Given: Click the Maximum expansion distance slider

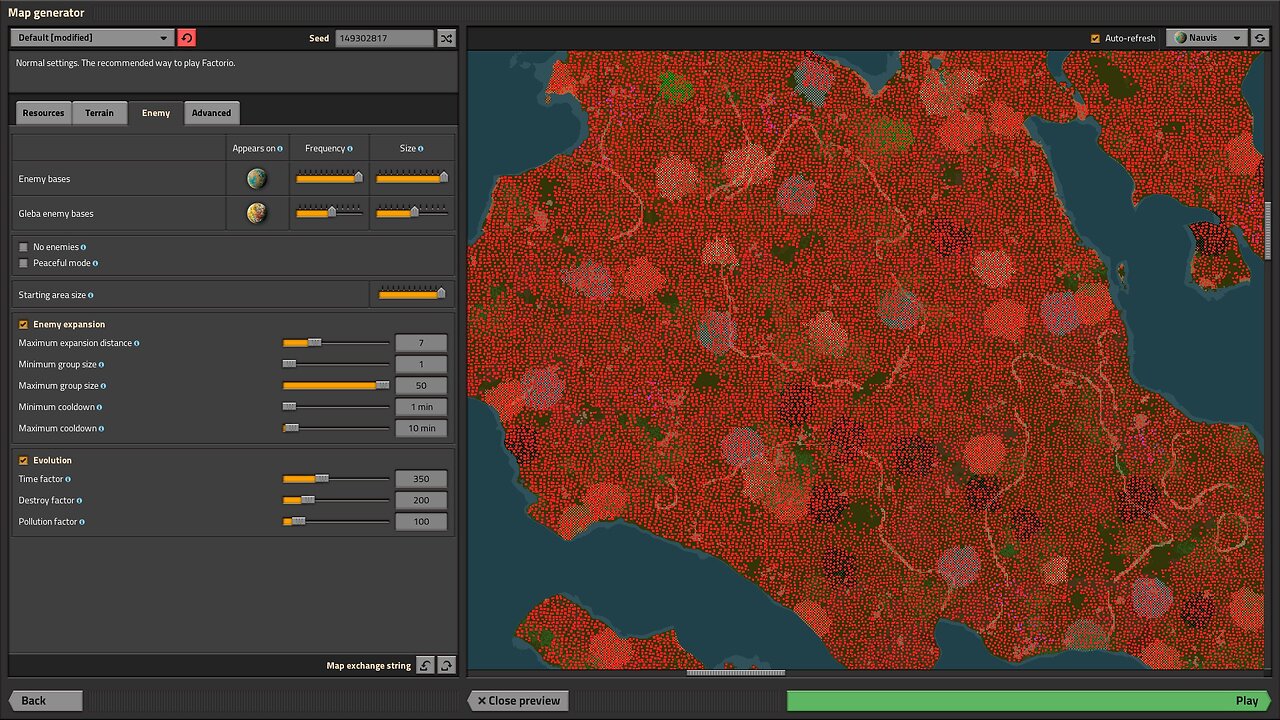Looking at the screenshot, I should pos(336,343).
